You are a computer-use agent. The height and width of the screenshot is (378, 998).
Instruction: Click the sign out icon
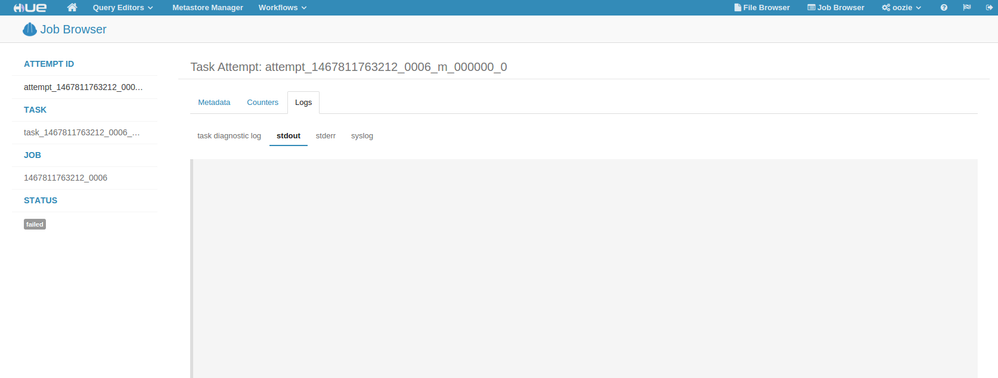click(988, 8)
